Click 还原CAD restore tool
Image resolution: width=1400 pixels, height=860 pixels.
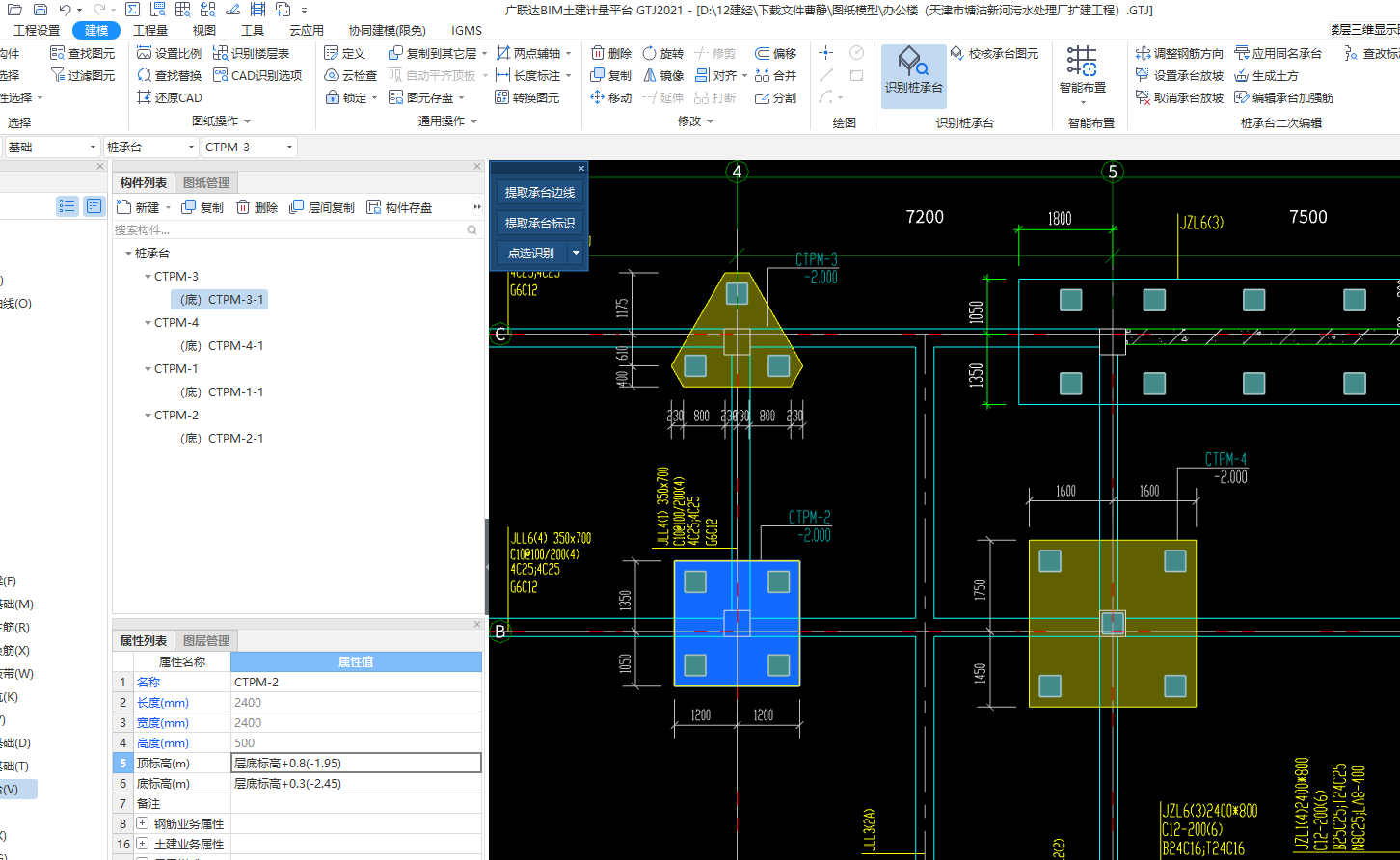[x=170, y=97]
